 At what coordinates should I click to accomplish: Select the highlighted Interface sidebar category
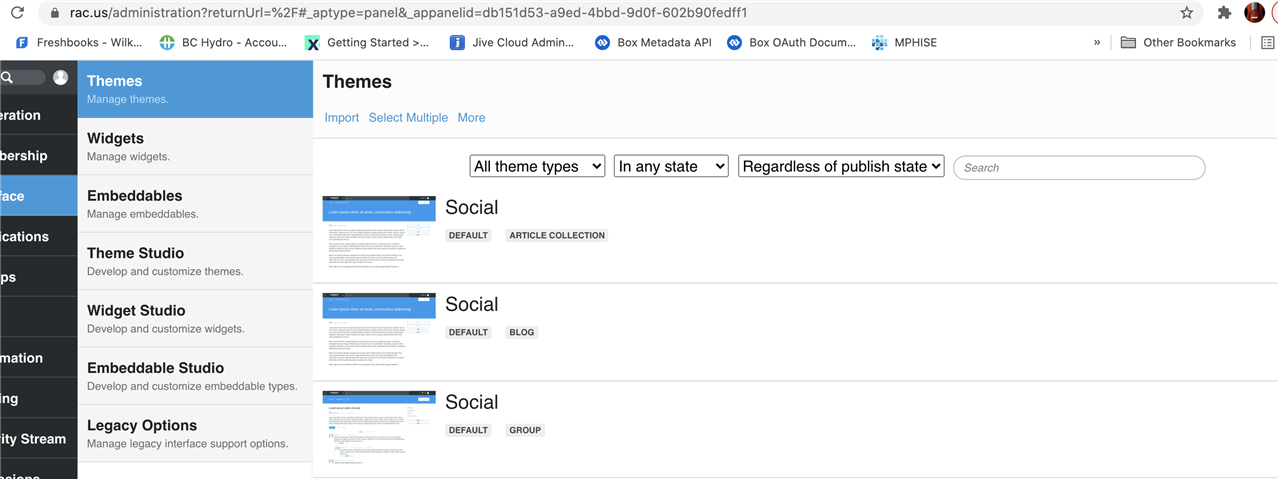click(x=38, y=196)
